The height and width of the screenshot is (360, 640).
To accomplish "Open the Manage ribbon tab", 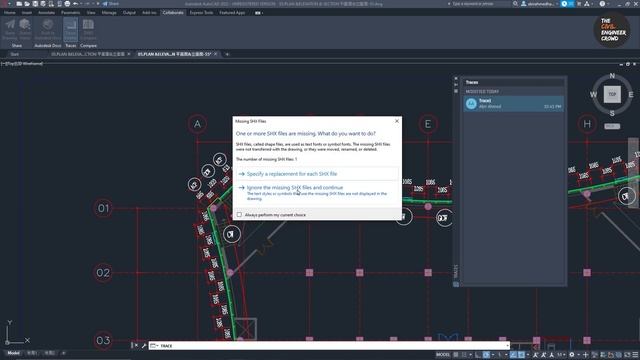I will tap(109, 13).
